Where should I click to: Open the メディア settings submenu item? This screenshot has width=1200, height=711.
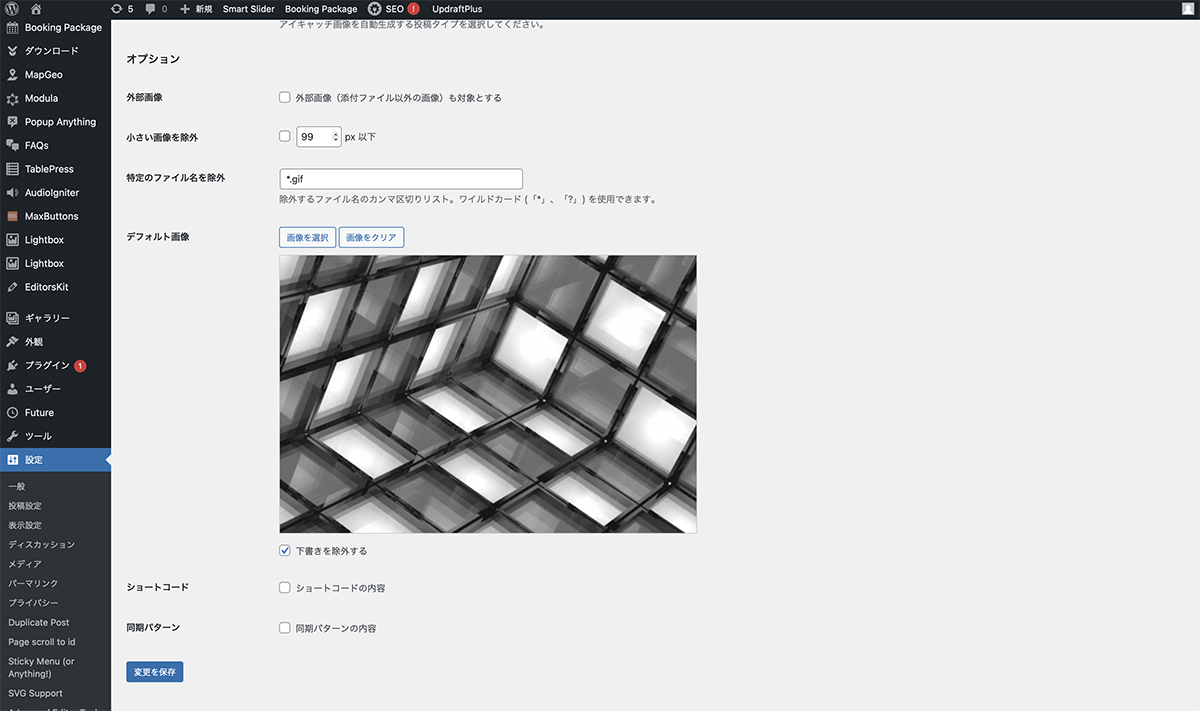click(25, 564)
